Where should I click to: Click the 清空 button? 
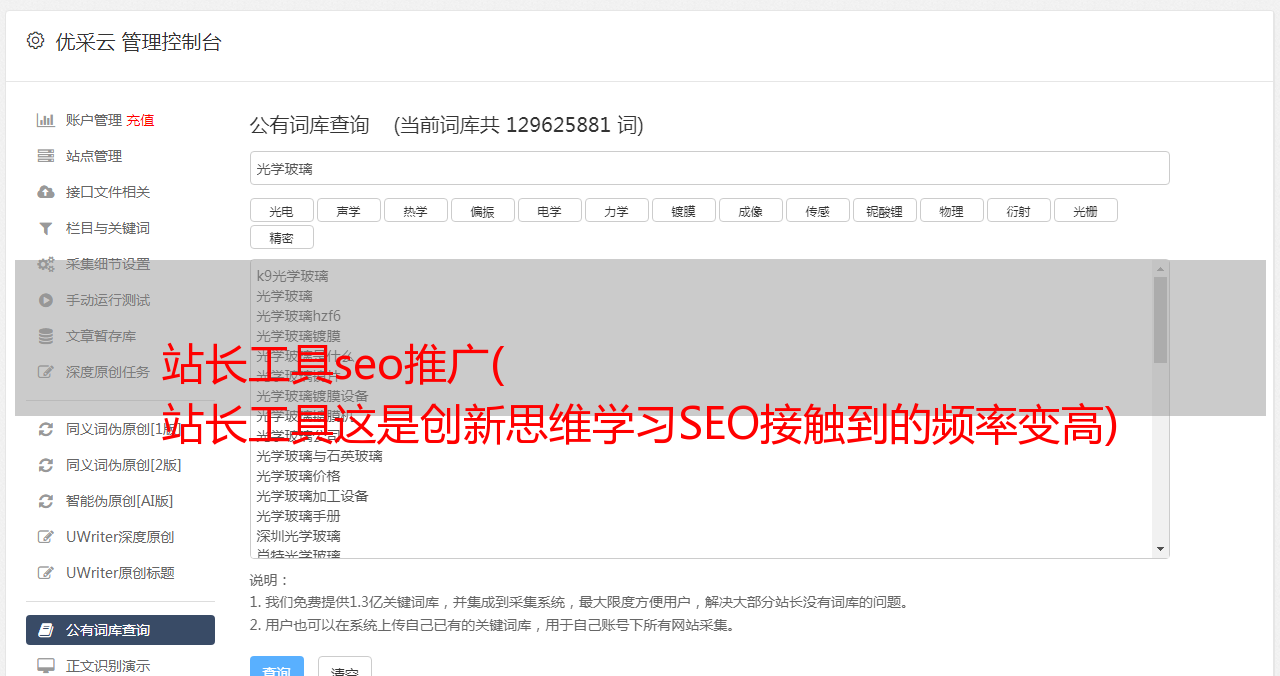(x=345, y=668)
